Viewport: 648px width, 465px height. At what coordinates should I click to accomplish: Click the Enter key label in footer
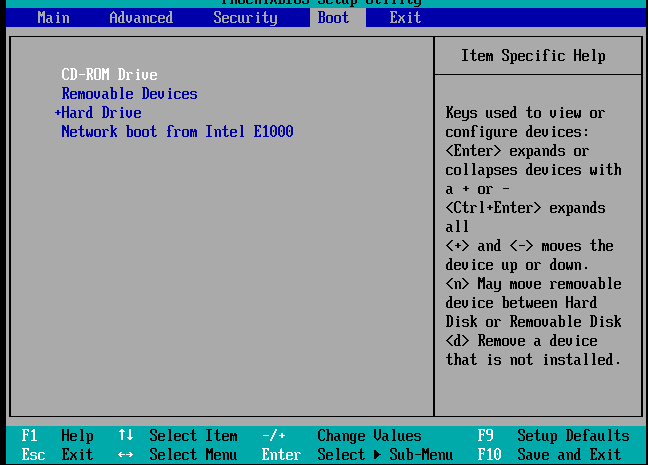(281, 455)
